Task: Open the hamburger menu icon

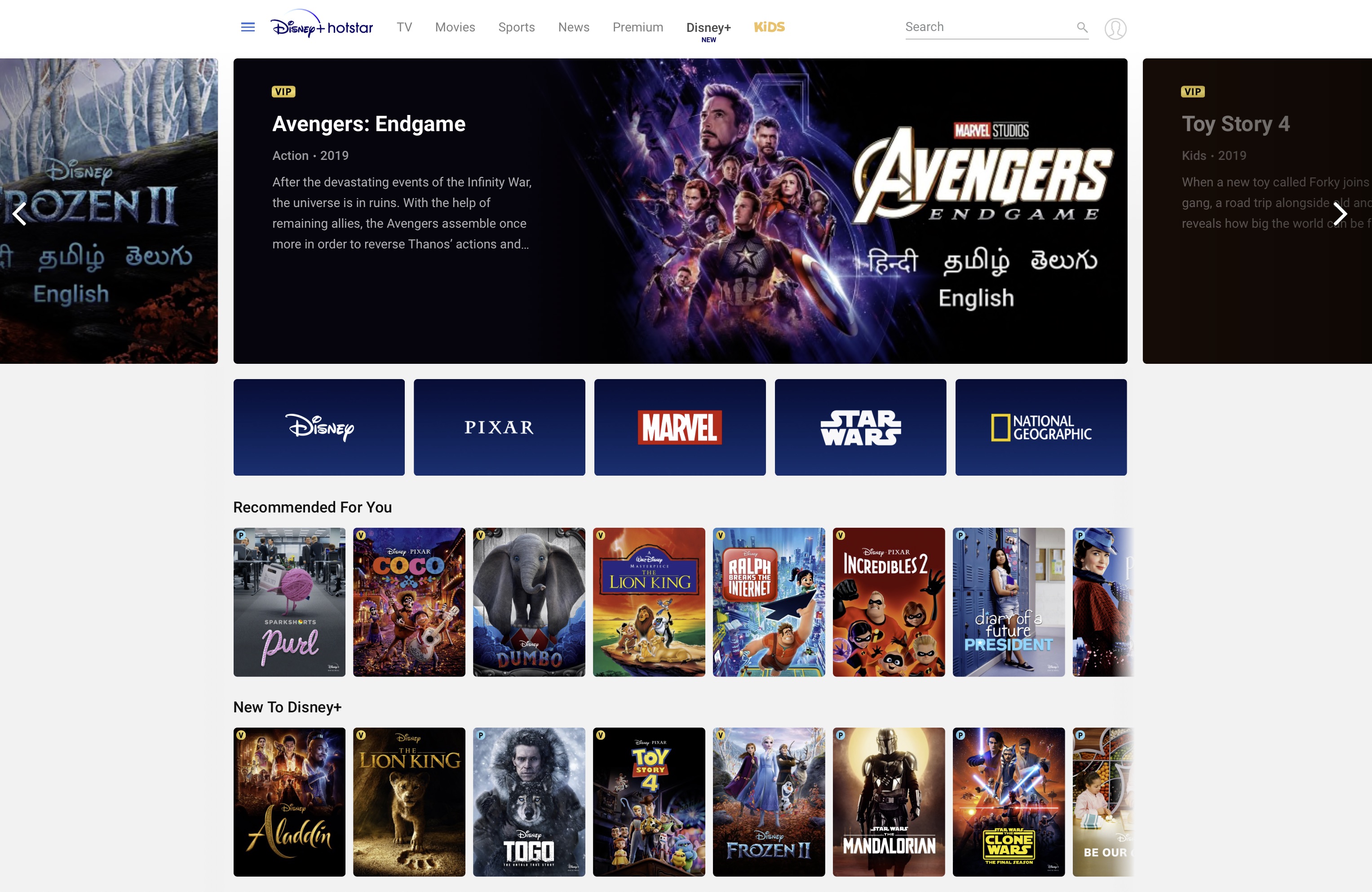Action: [x=248, y=27]
